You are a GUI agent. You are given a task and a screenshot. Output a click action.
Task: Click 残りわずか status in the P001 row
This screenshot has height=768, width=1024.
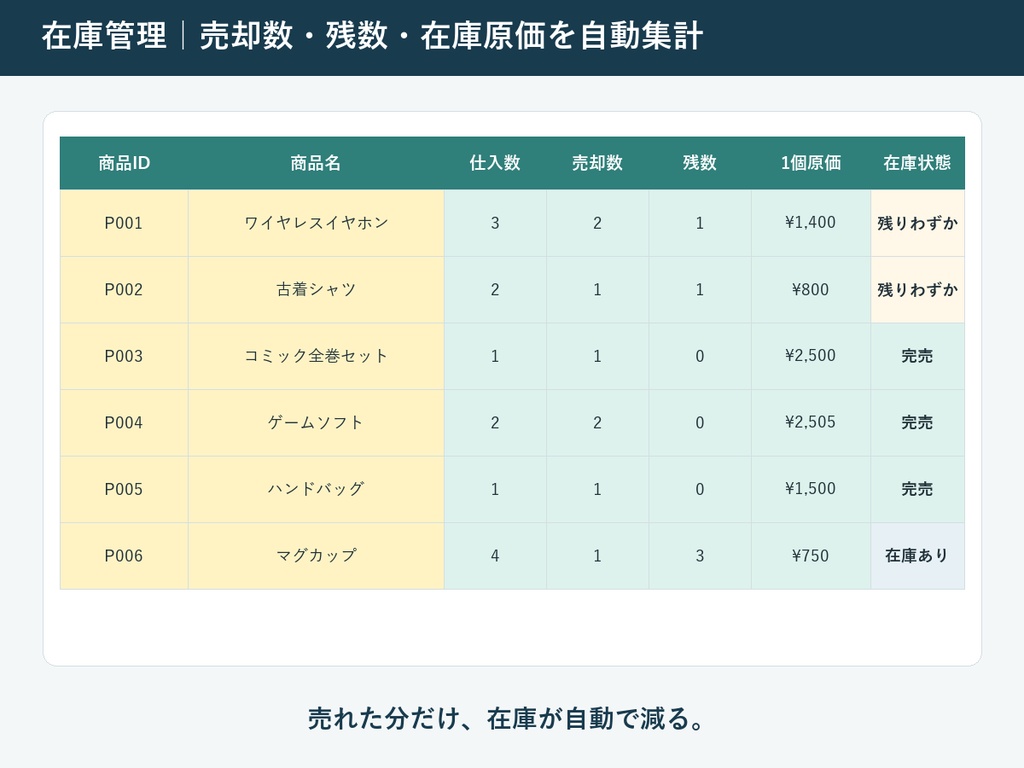tap(918, 223)
